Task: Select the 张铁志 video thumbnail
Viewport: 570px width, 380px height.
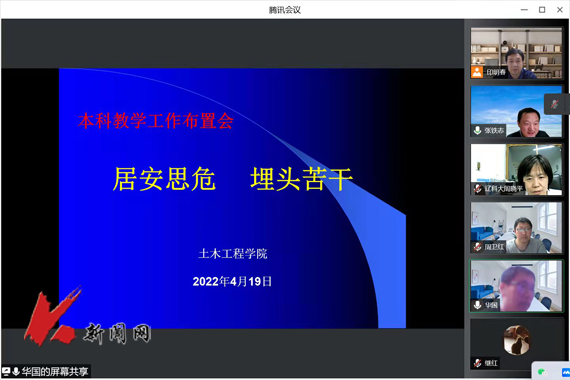Action: (516, 111)
